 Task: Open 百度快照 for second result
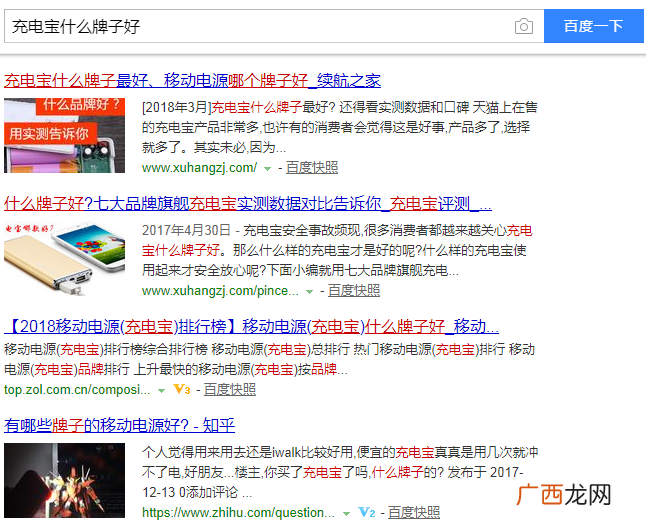[x=354, y=291]
